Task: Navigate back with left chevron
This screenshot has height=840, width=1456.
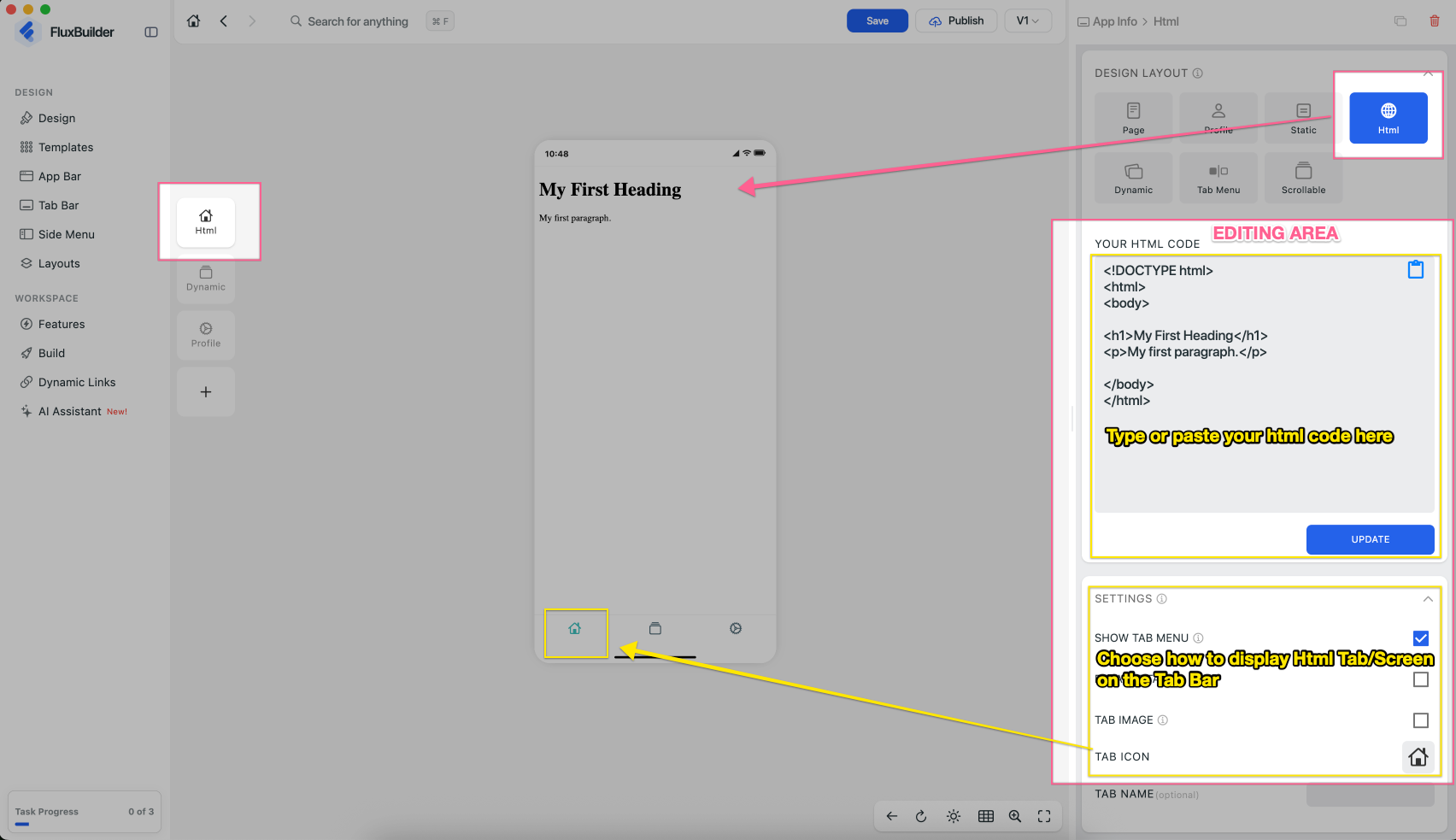Action: [x=224, y=21]
